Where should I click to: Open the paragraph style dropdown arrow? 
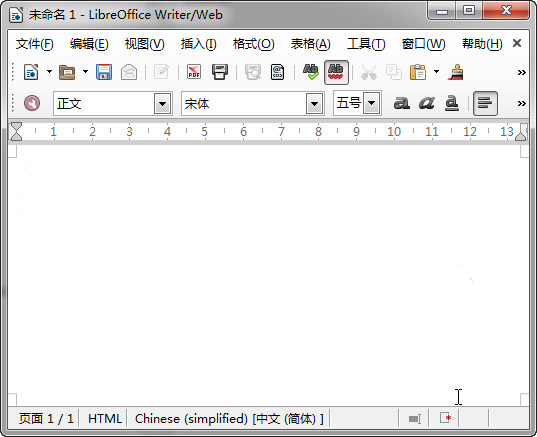[163, 103]
